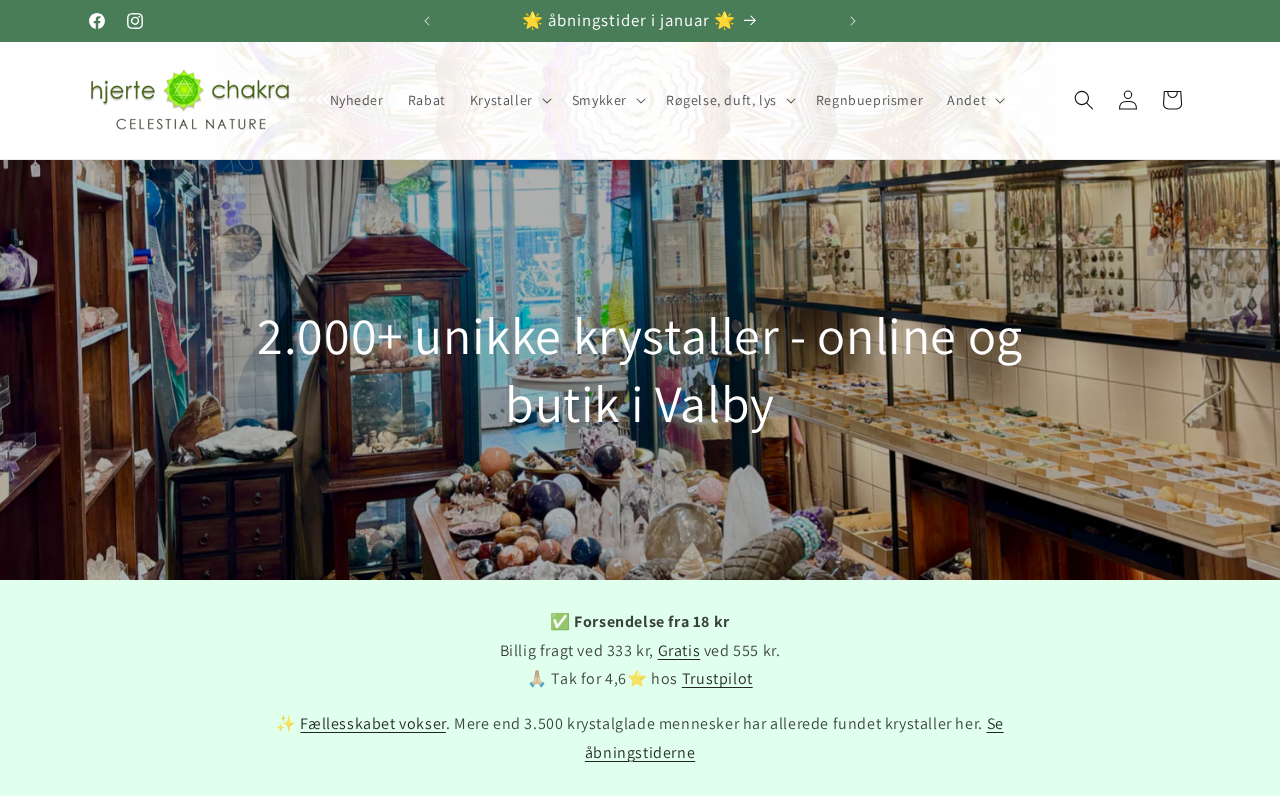Open the Nyheder menu item

[357, 100]
